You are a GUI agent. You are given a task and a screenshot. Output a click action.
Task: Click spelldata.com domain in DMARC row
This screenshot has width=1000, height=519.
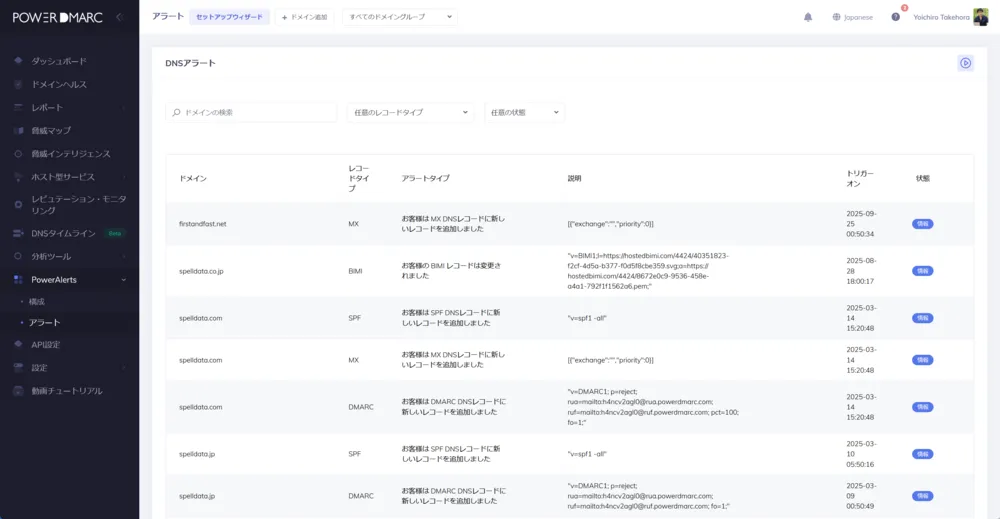(201, 407)
